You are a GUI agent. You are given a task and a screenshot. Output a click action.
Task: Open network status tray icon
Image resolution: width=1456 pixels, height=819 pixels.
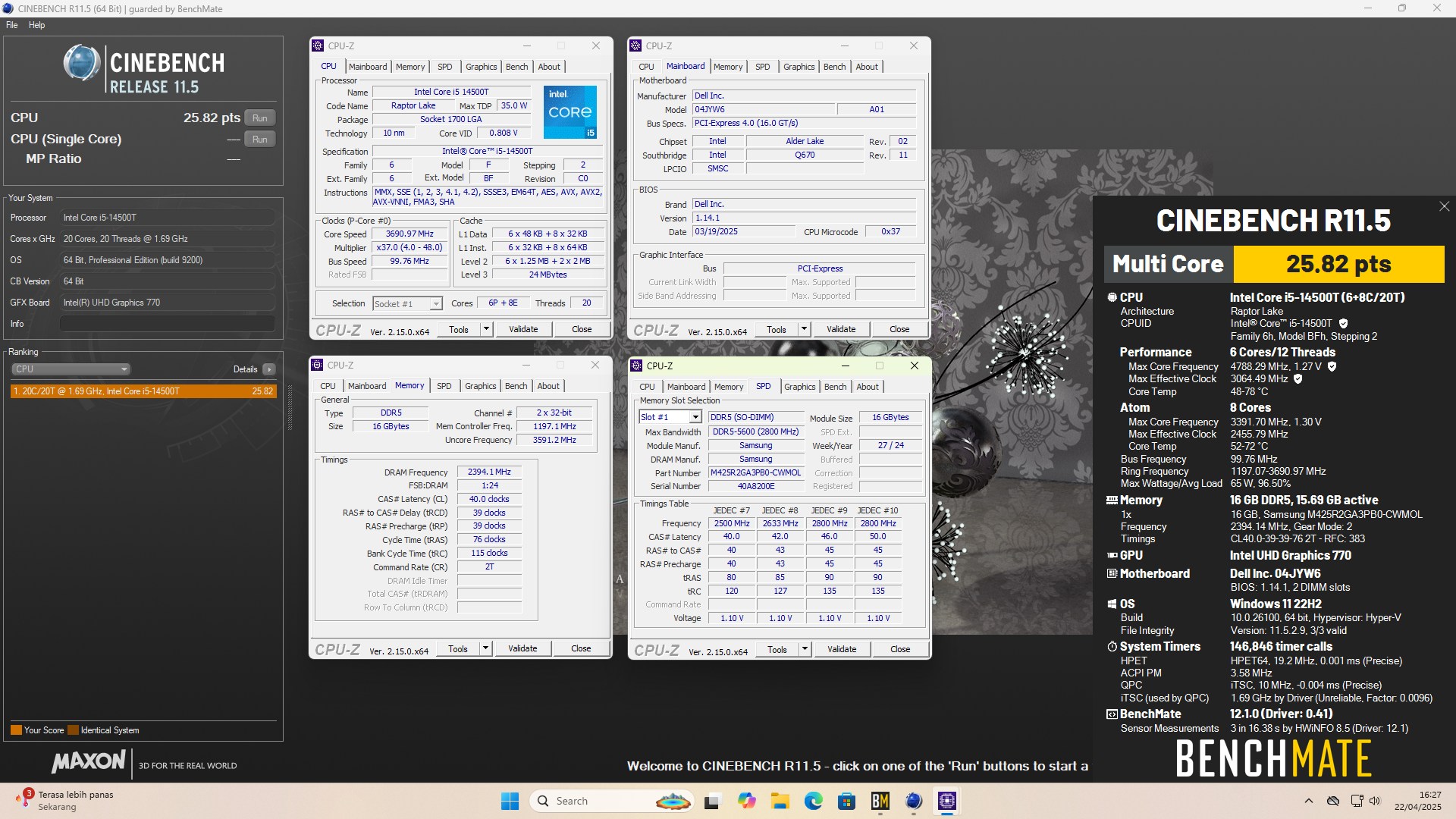[1357, 801]
